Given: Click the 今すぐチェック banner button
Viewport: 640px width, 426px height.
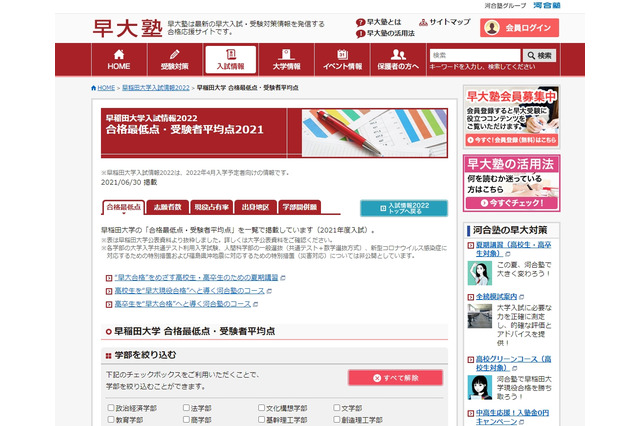Looking at the screenshot, I should click(x=512, y=203).
